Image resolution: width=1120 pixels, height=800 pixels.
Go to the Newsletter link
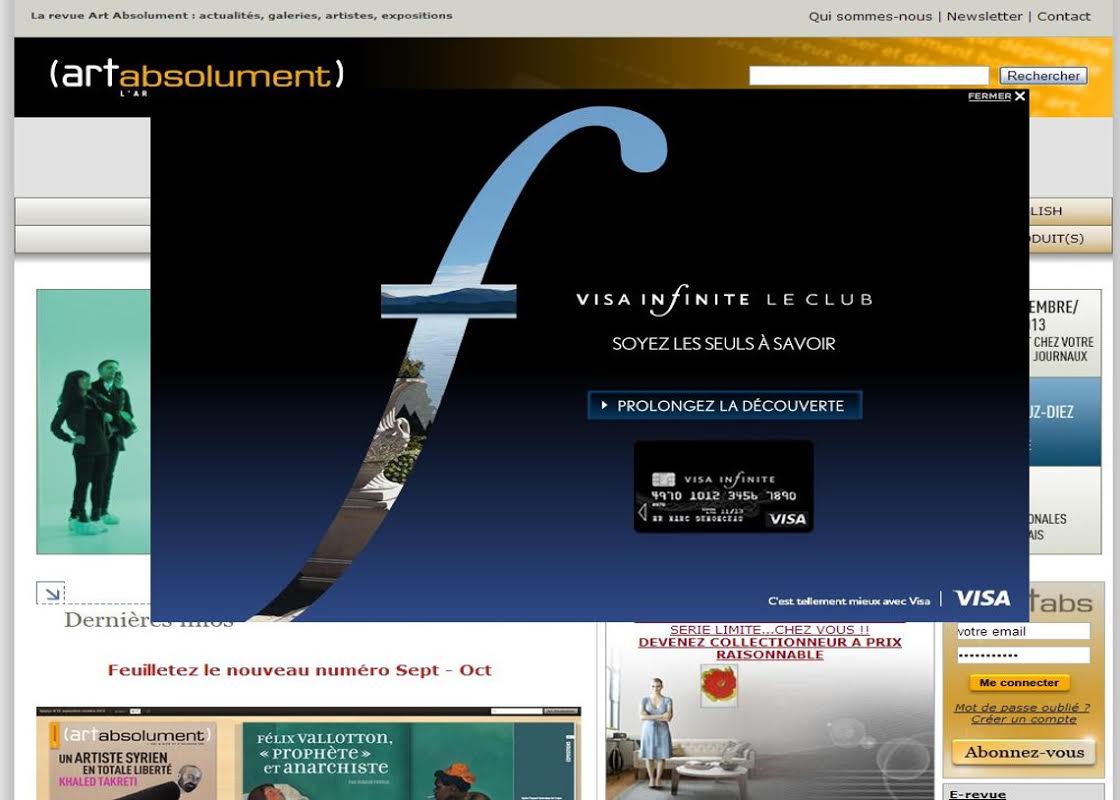click(x=984, y=16)
